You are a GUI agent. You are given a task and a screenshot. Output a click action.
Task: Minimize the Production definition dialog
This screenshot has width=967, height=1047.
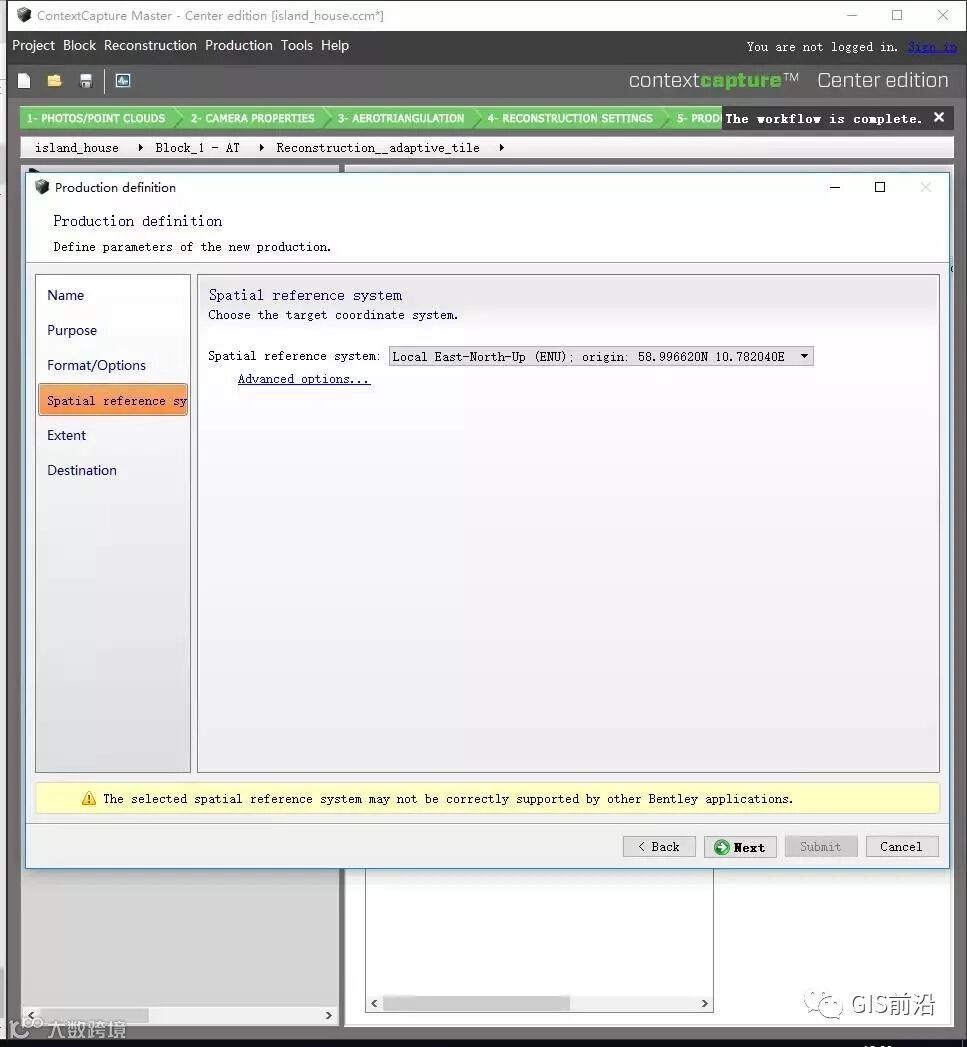coord(835,187)
